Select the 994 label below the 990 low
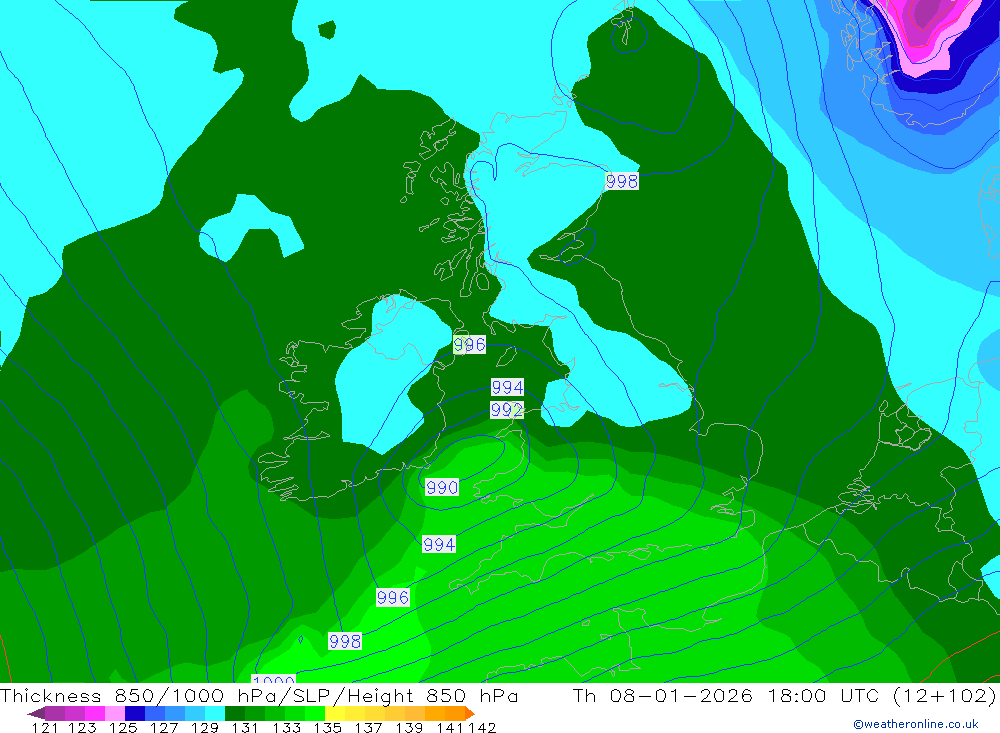The height and width of the screenshot is (733, 1000). pyautogui.click(x=439, y=544)
